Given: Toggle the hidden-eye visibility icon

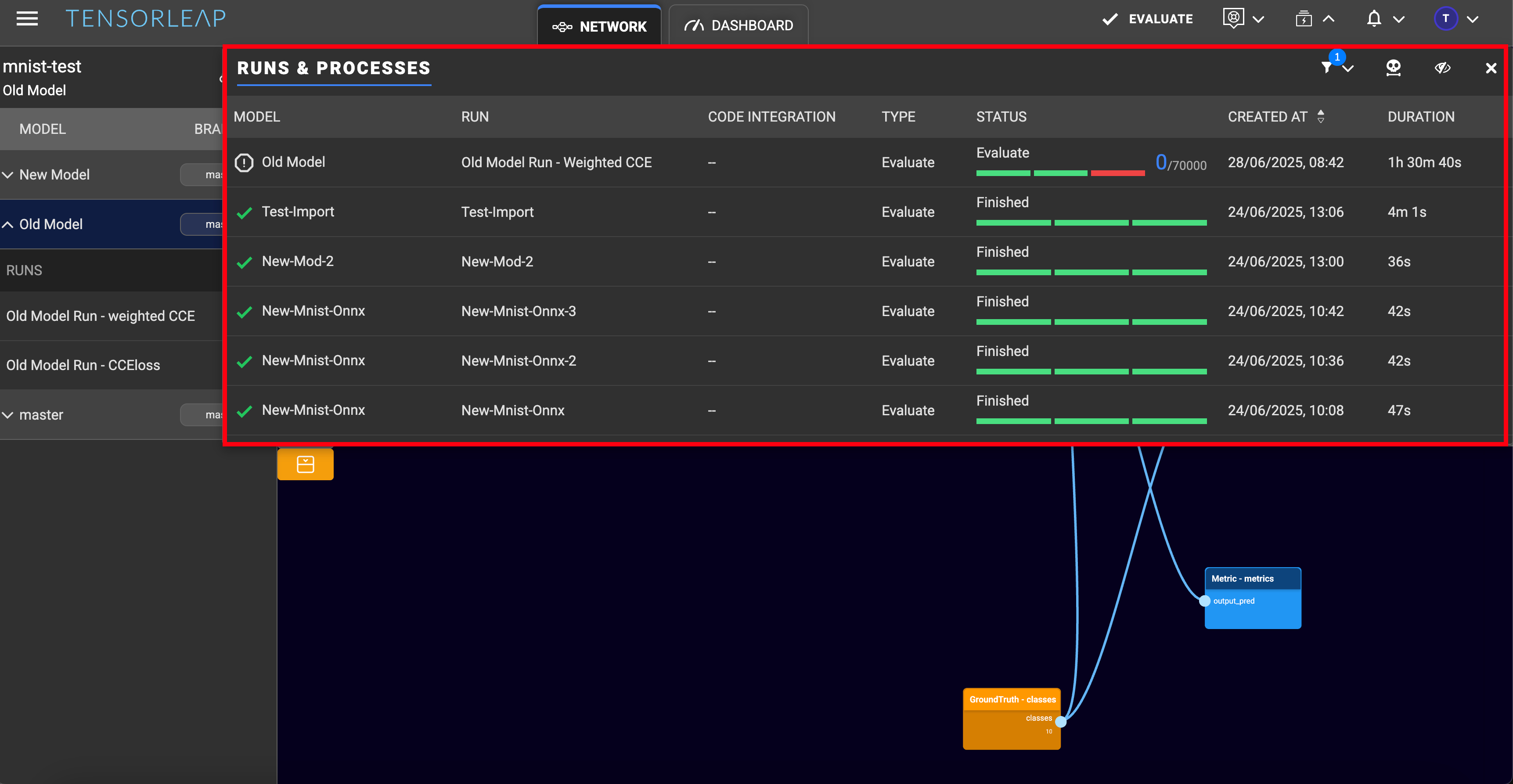Looking at the screenshot, I should 1442,68.
